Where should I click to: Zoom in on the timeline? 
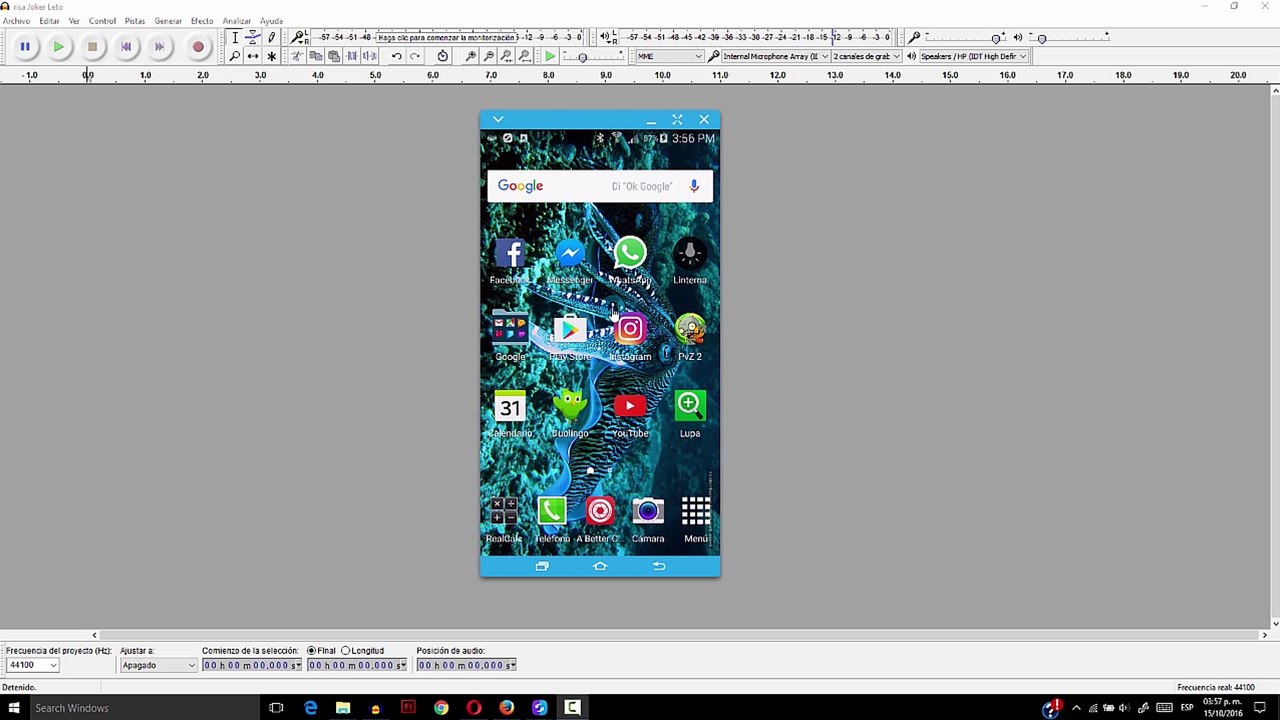(470, 56)
